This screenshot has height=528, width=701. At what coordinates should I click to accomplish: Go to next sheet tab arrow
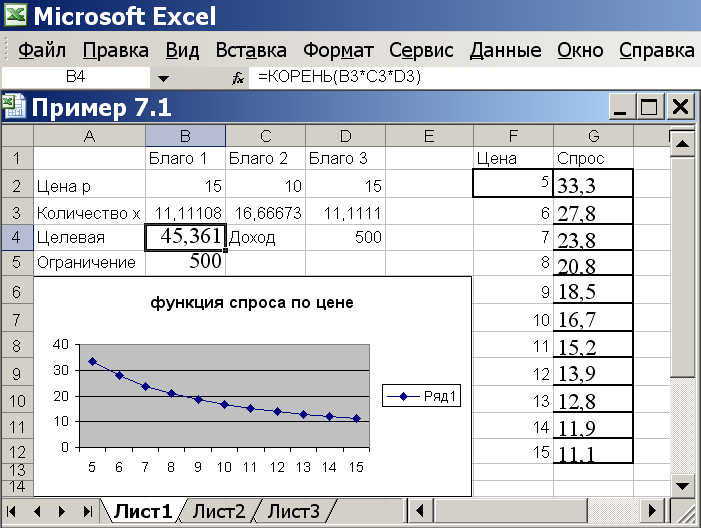(62, 511)
